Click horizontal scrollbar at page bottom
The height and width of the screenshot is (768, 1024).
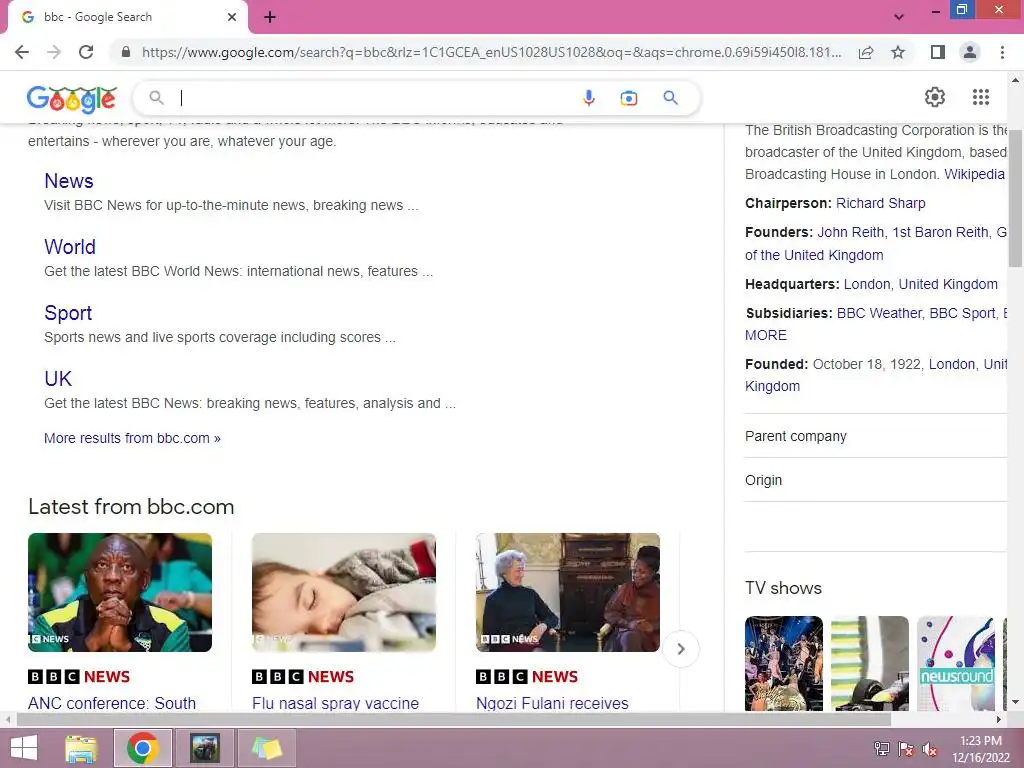click(454, 719)
